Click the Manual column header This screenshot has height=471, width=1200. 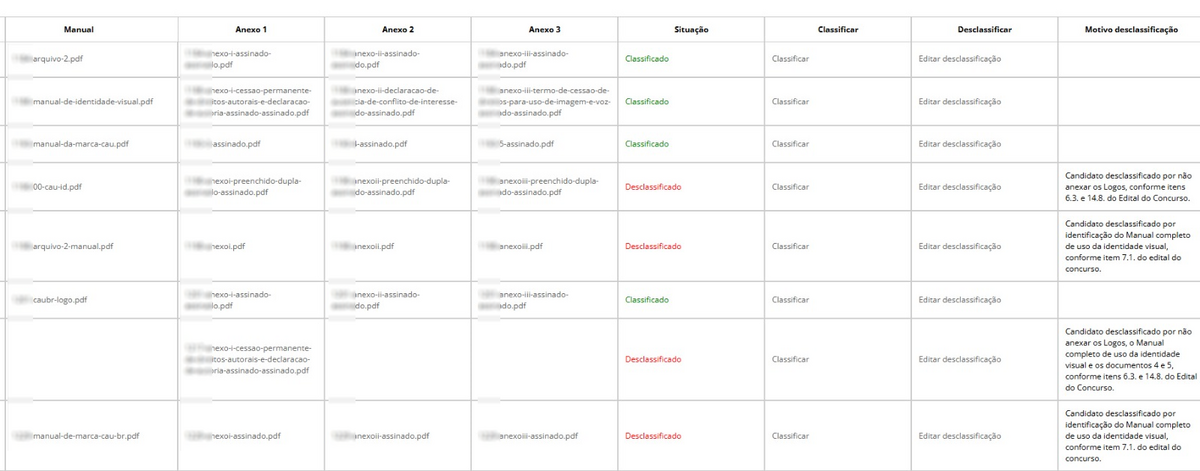pos(79,30)
